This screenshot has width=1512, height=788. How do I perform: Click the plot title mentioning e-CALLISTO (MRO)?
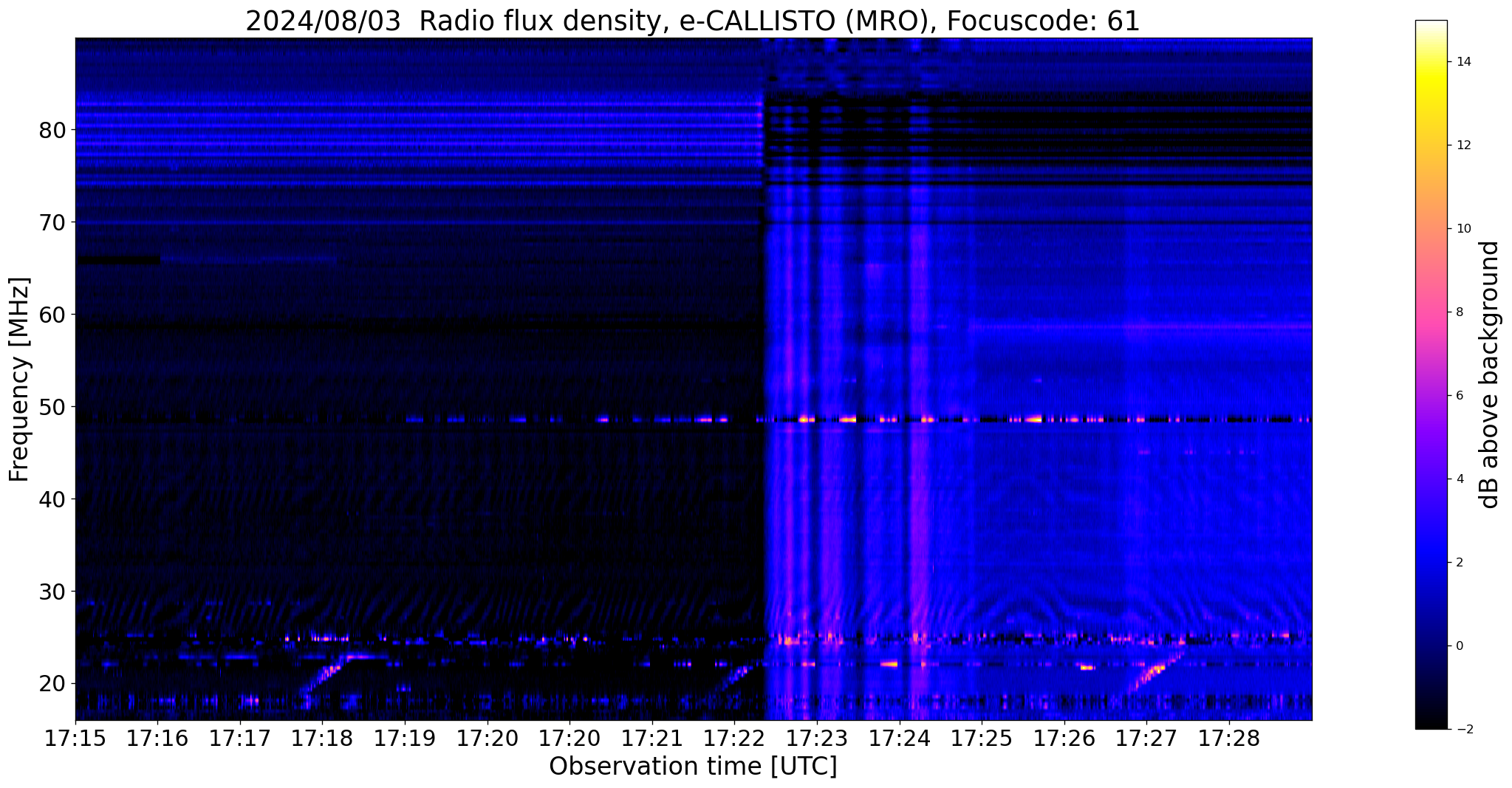693,21
